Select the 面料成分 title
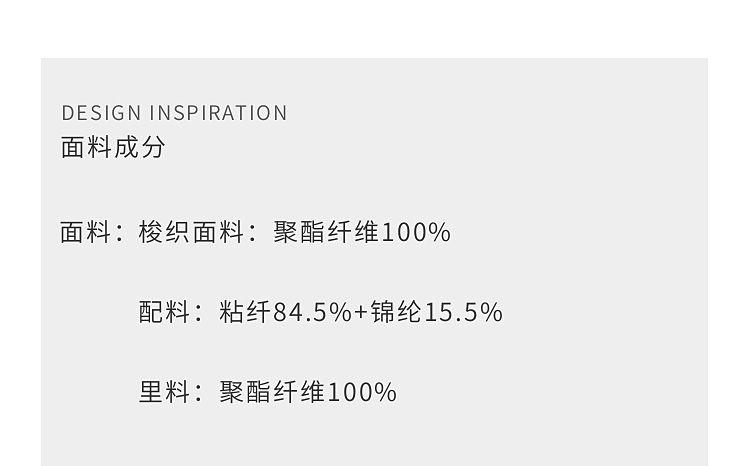The width and height of the screenshot is (750, 466). 113,147
